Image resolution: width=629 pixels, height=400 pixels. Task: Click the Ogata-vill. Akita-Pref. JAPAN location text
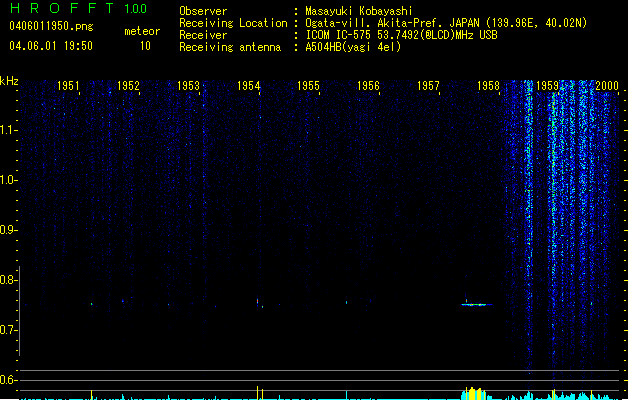[x=446, y=23]
